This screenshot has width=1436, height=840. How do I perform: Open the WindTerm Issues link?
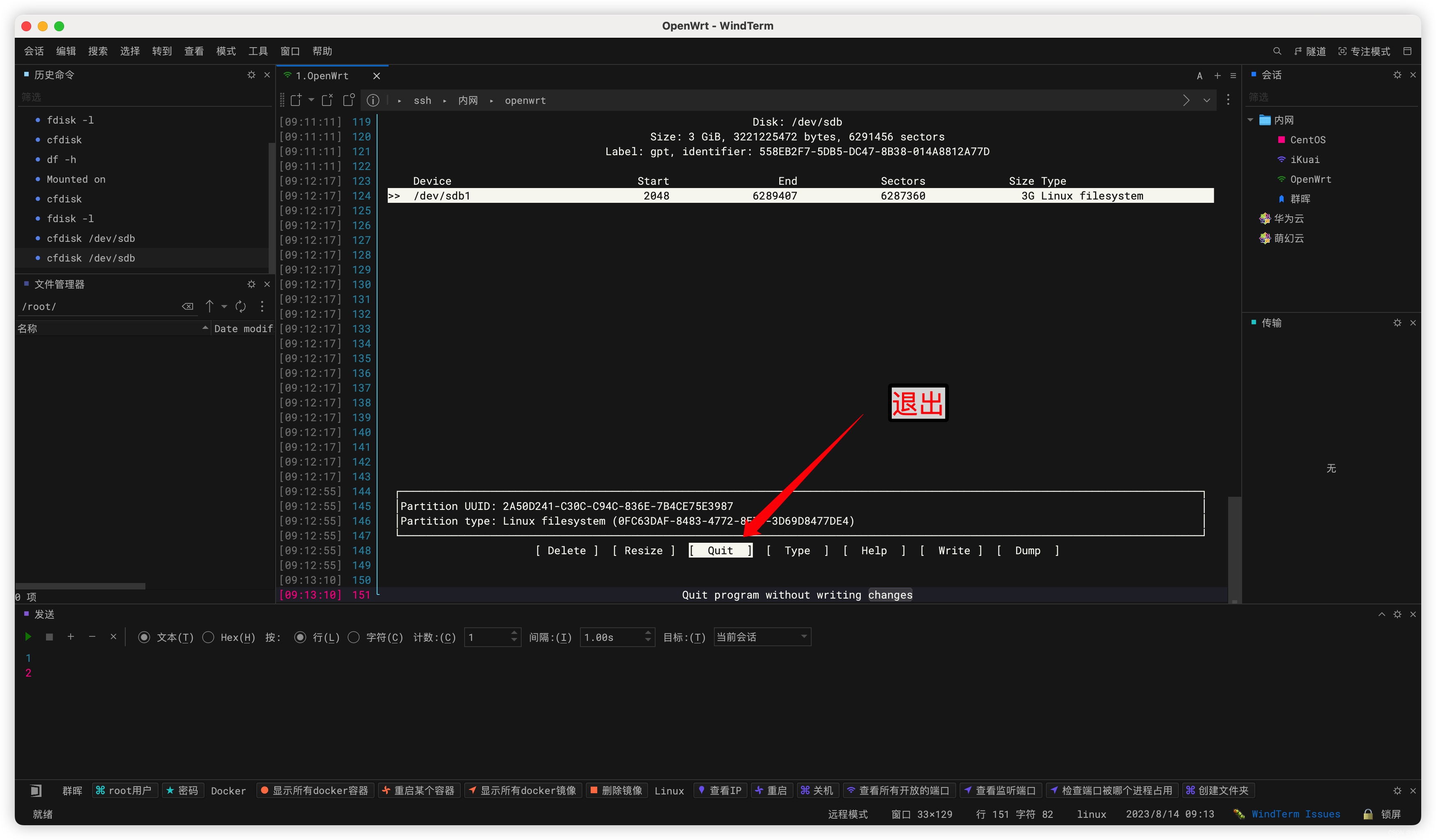pyautogui.click(x=1295, y=815)
